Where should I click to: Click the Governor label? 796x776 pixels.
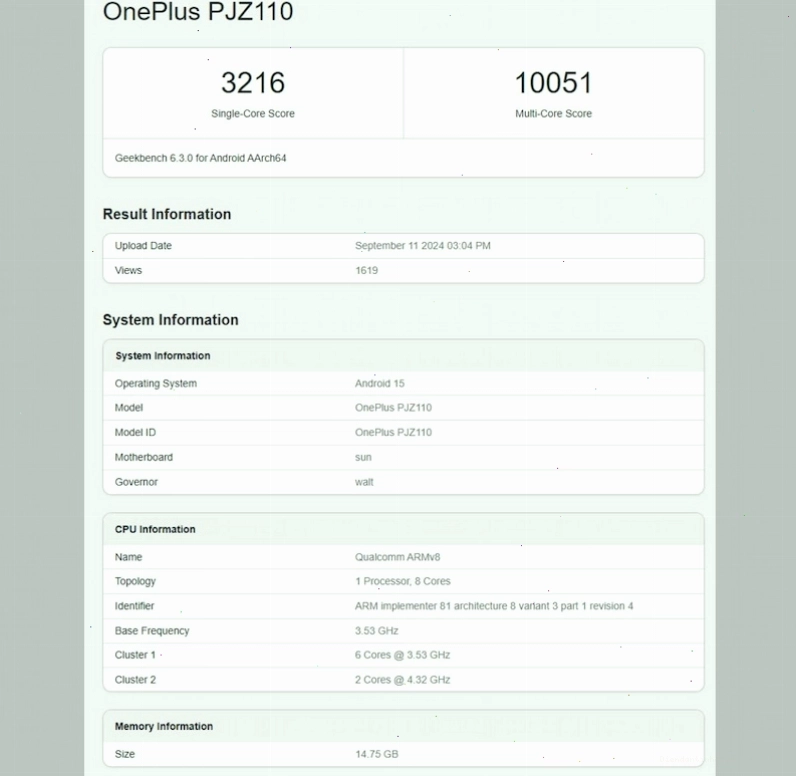(136, 482)
